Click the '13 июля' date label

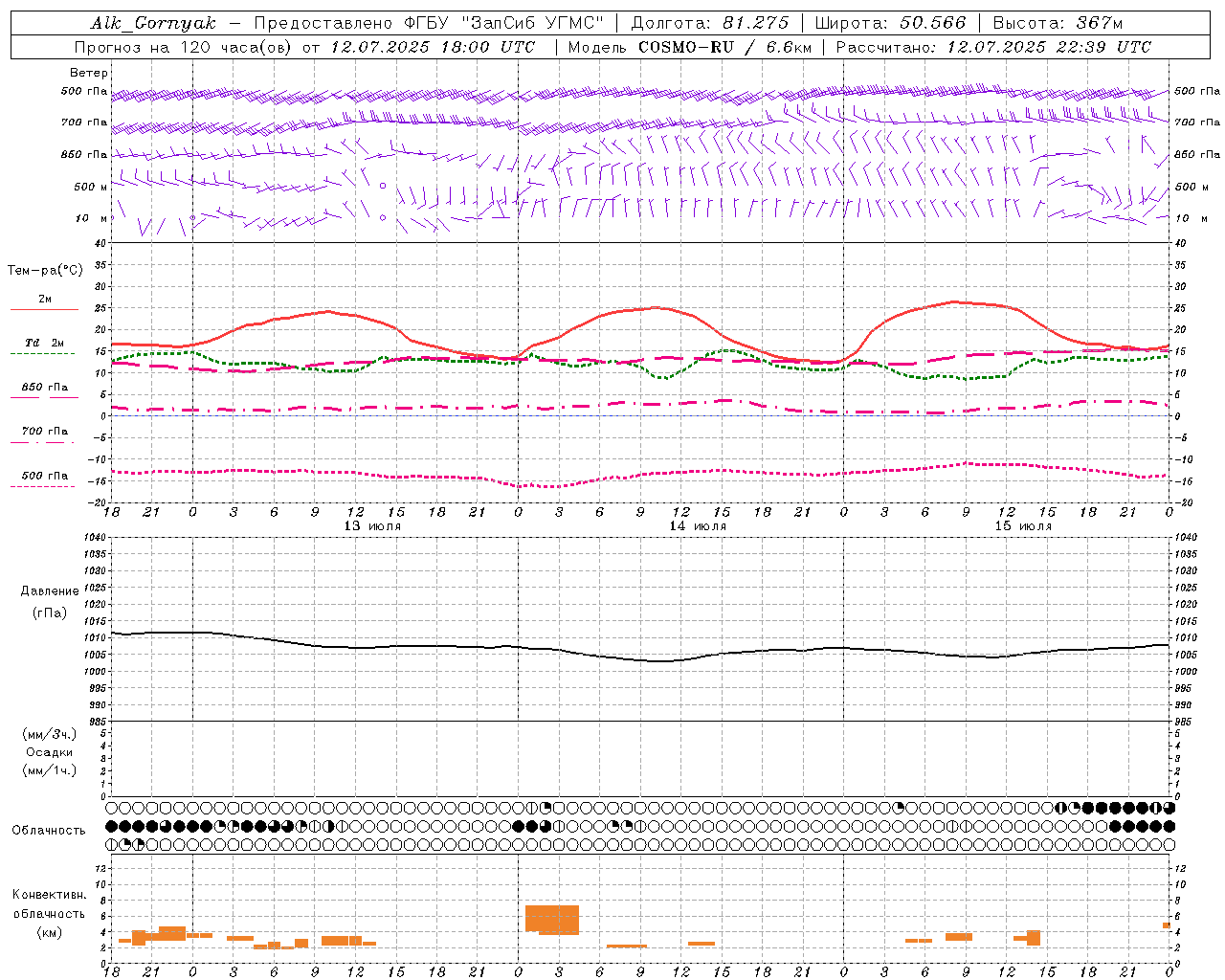(372, 526)
